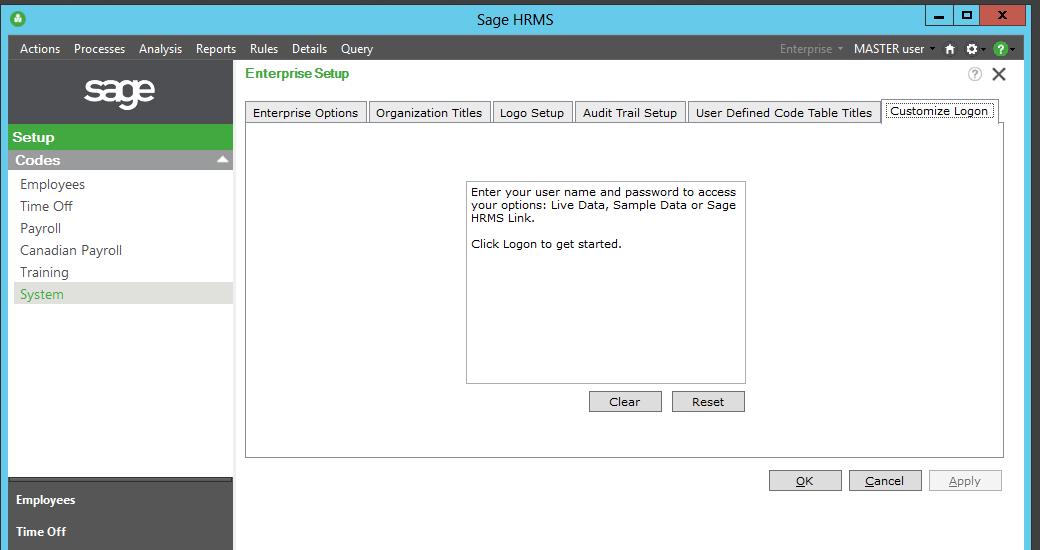Click the Sage logo in the sidebar
This screenshot has width=1040, height=550.
tap(120, 92)
